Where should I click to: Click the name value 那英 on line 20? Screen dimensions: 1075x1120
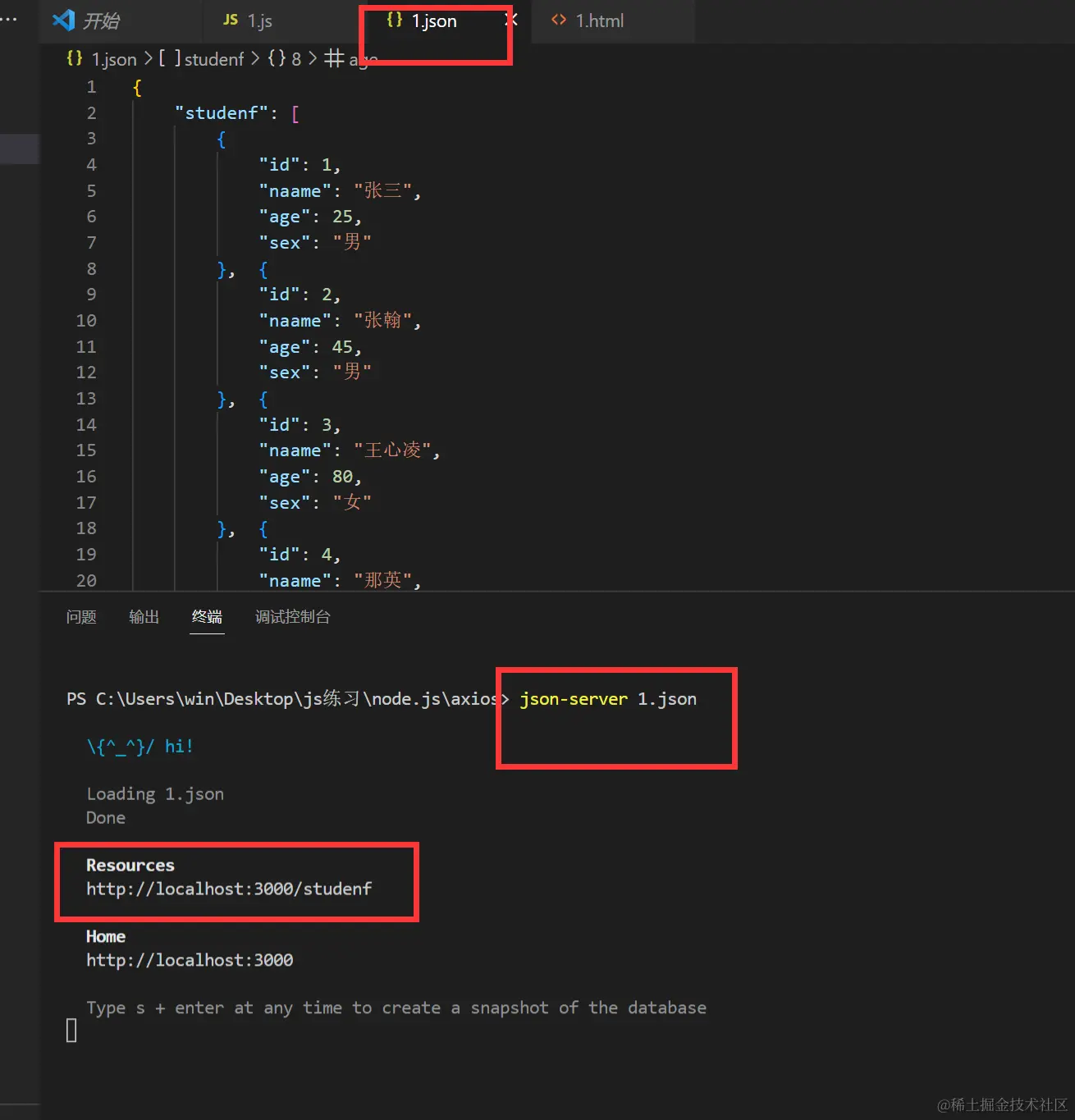pyautogui.click(x=383, y=581)
